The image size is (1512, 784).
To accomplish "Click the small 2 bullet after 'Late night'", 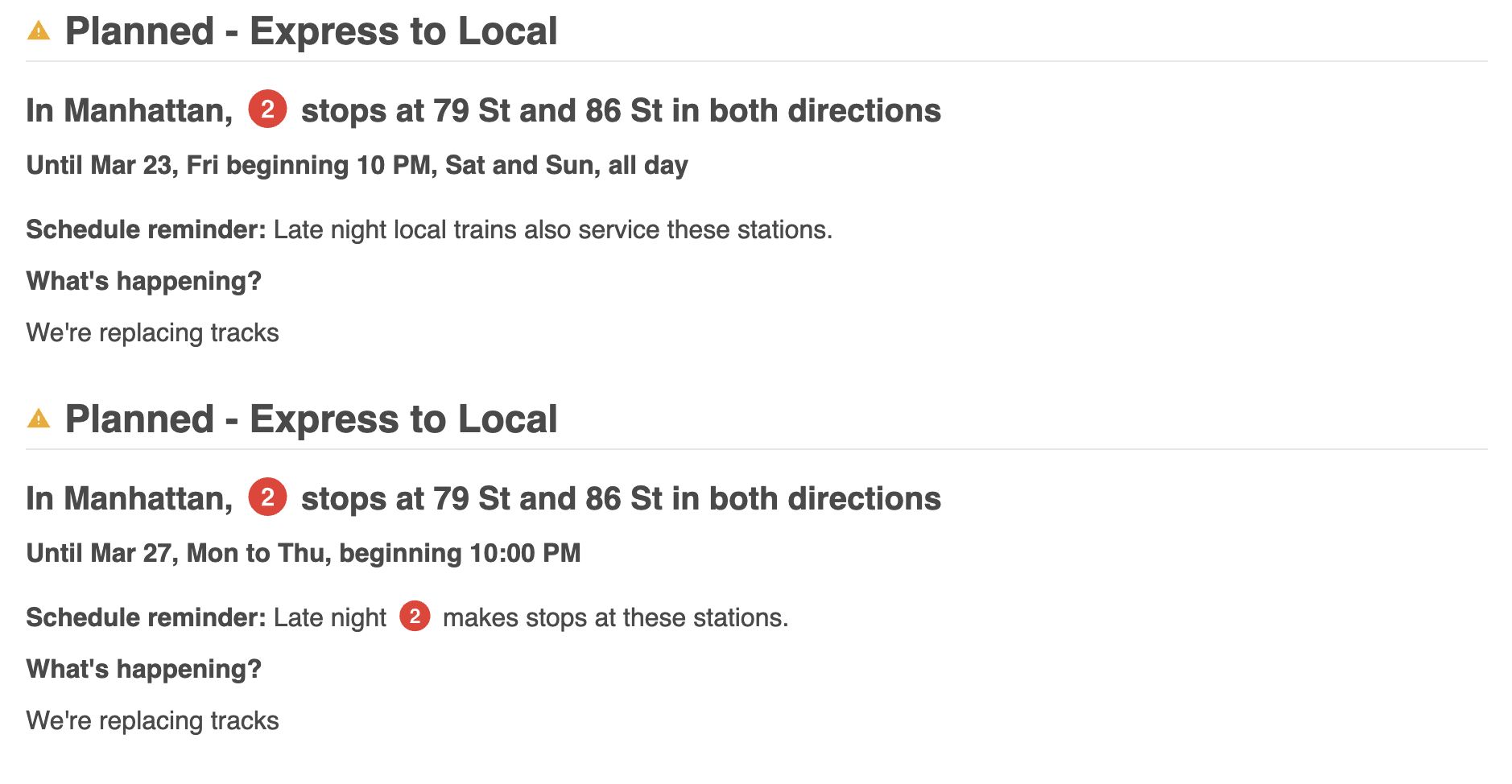I will coord(415,617).
